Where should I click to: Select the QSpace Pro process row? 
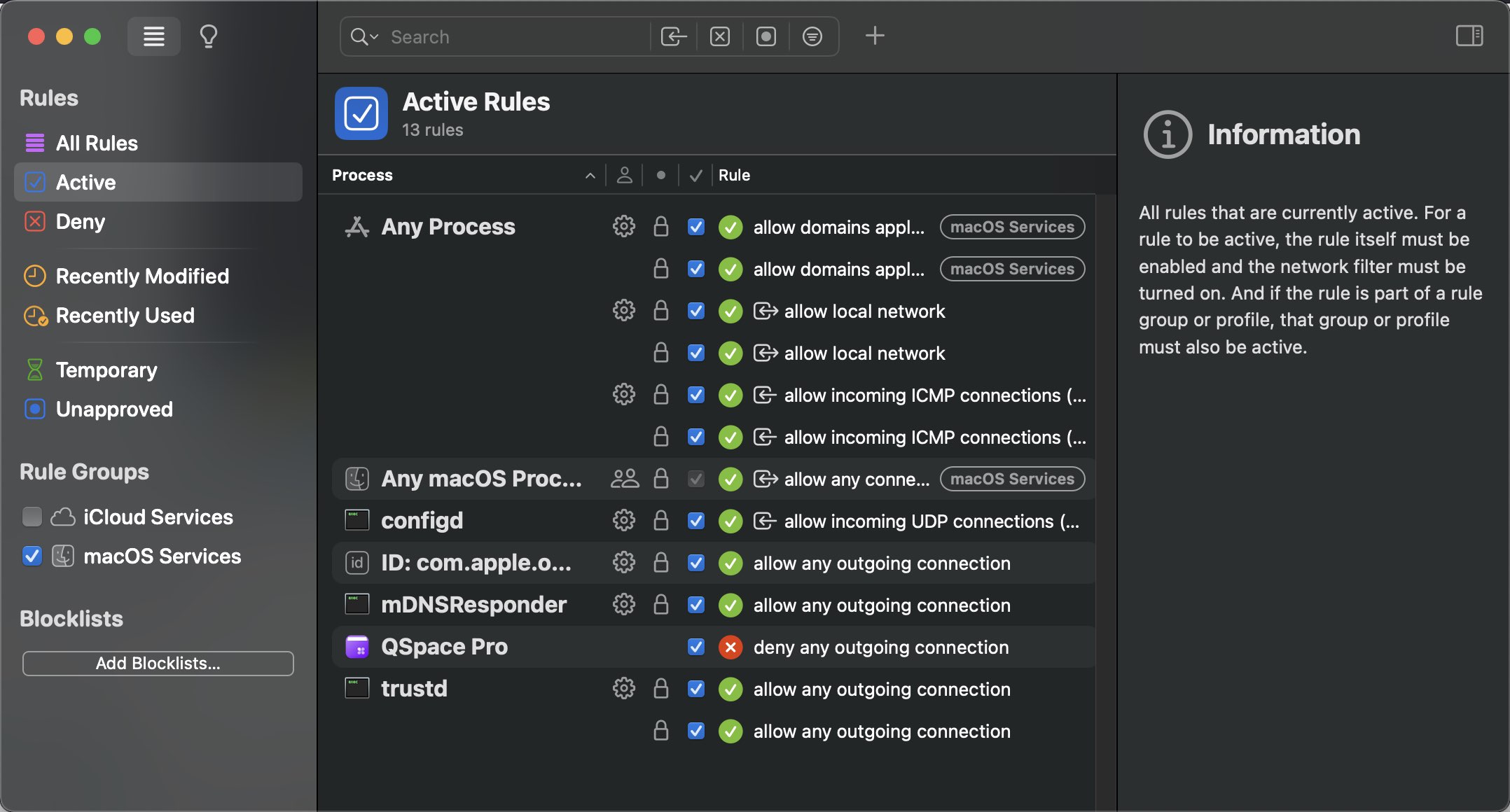point(713,647)
